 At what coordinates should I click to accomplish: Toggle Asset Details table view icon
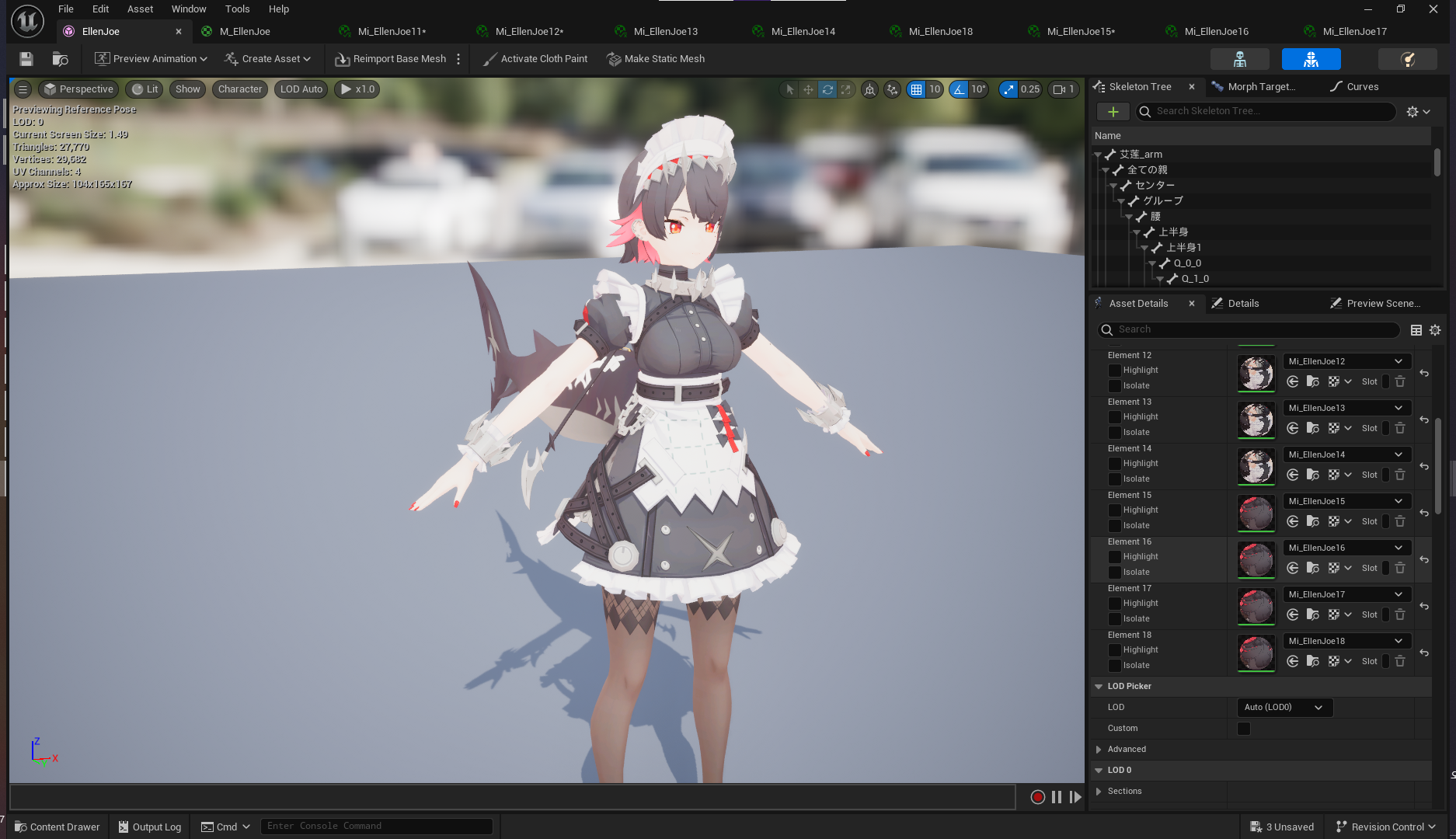point(1416,330)
